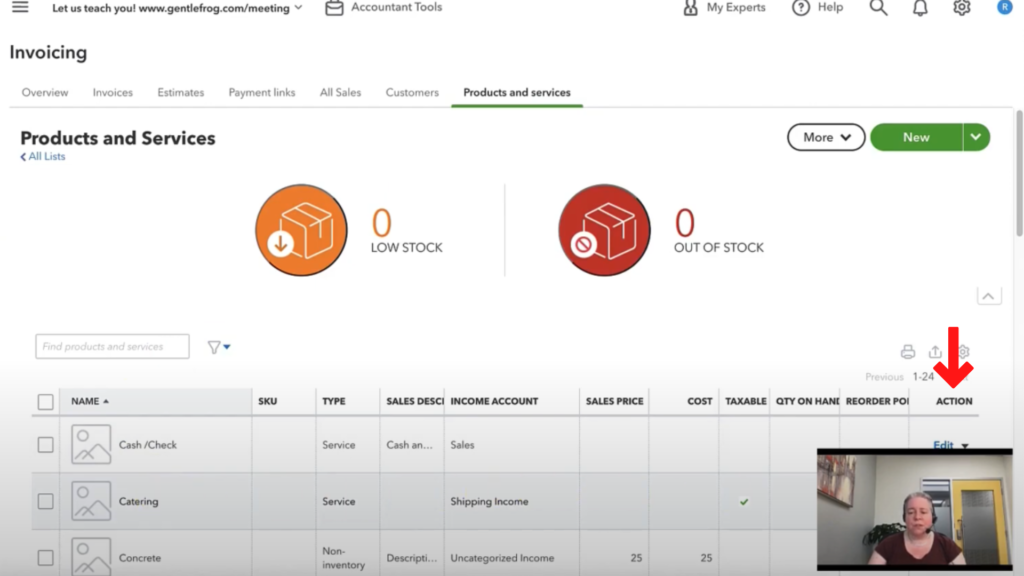The image size is (1024, 576).
Task: Open the notifications bell icon
Action: point(919,8)
